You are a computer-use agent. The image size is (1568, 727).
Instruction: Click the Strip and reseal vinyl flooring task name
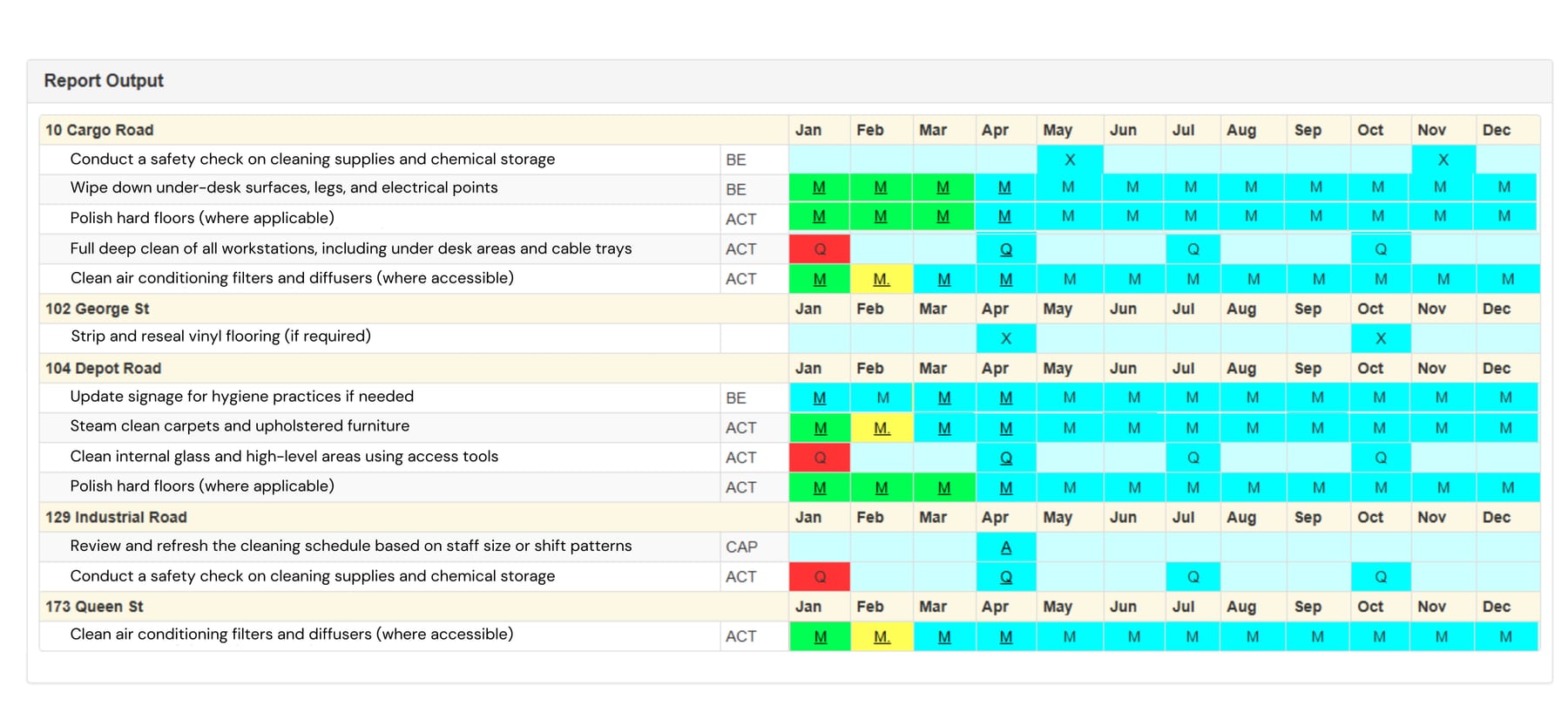[220, 336]
